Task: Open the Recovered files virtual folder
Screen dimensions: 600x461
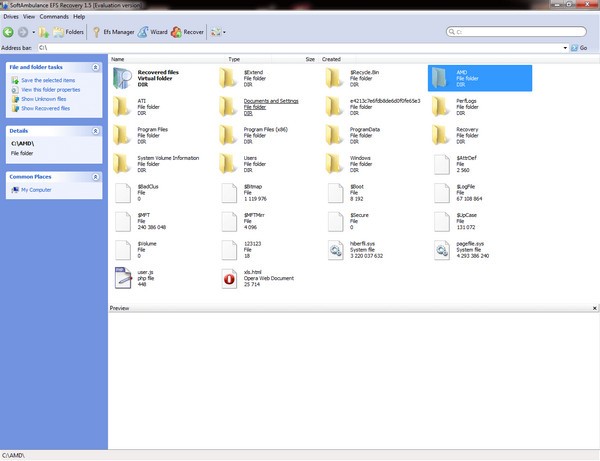Action: click(x=123, y=78)
